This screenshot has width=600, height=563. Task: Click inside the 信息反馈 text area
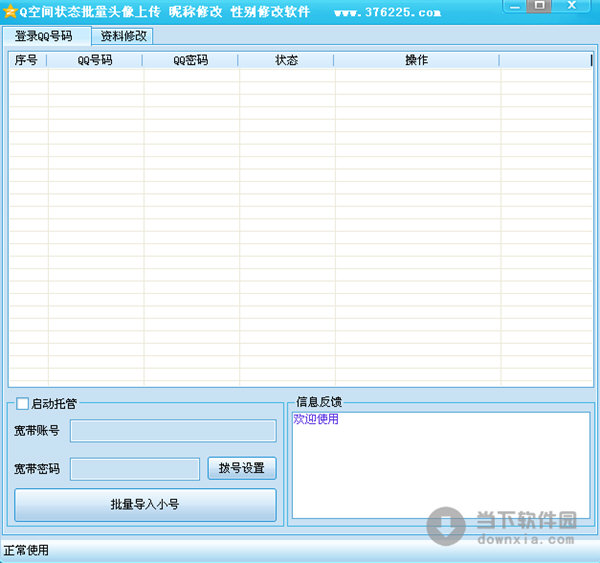click(x=440, y=470)
